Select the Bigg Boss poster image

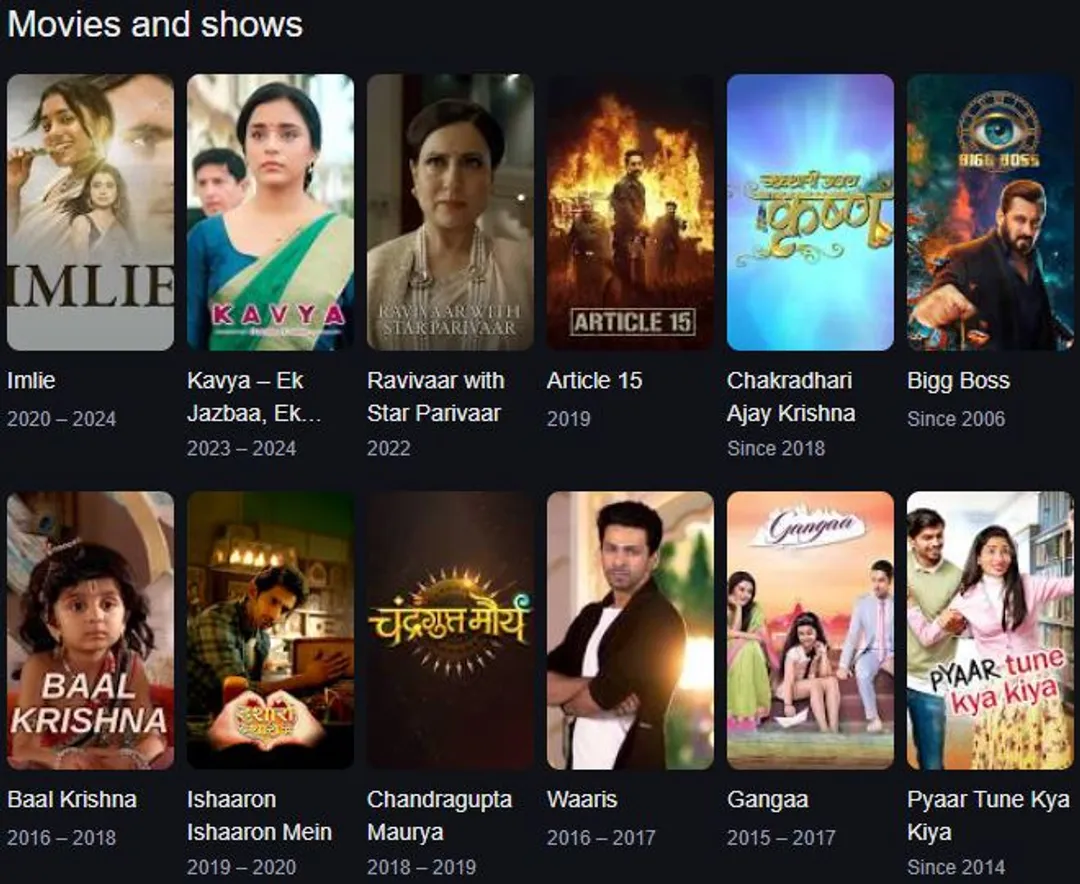pos(990,212)
